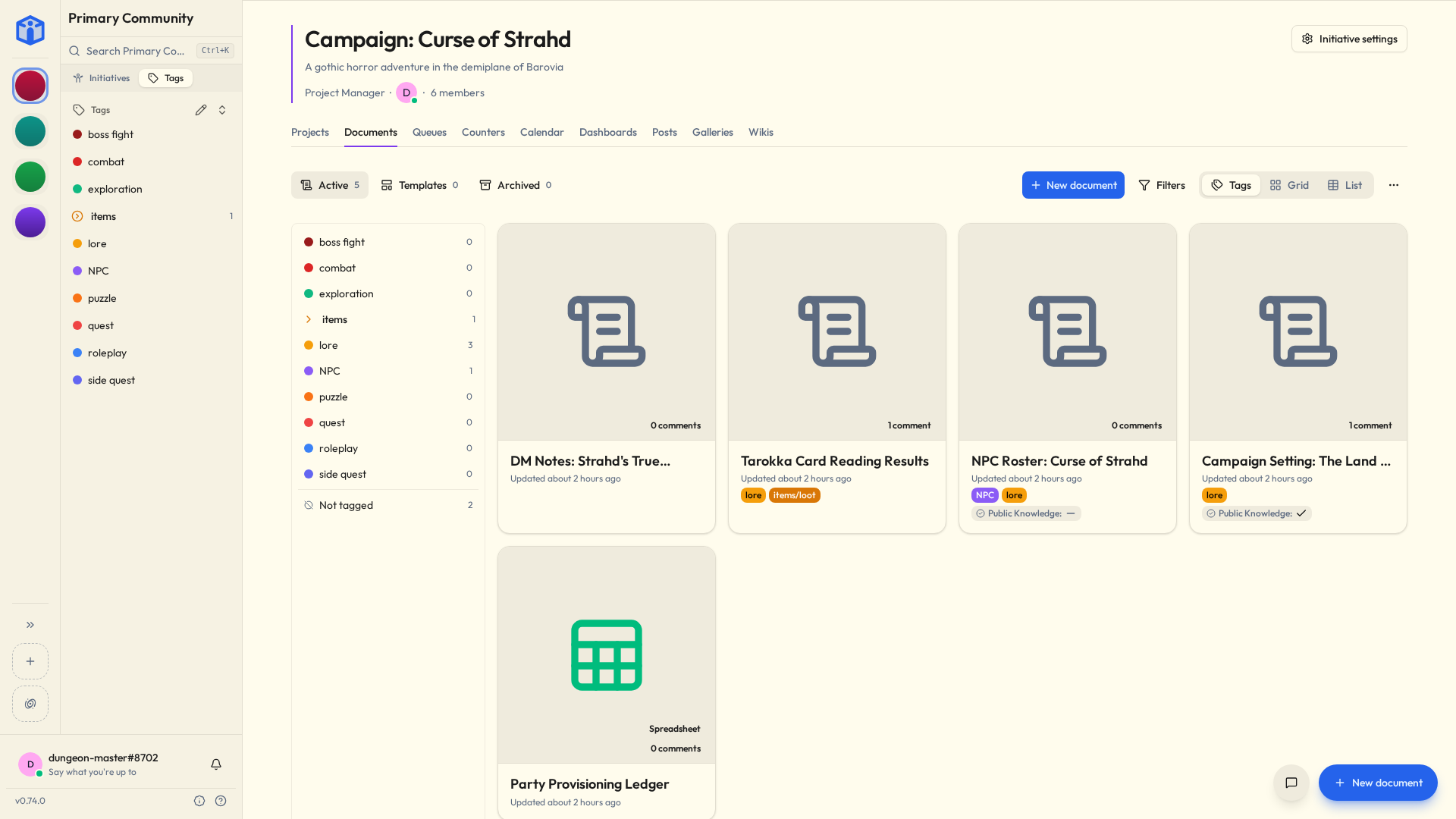
Task: Switch to List view
Action: (x=1345, y=185)
